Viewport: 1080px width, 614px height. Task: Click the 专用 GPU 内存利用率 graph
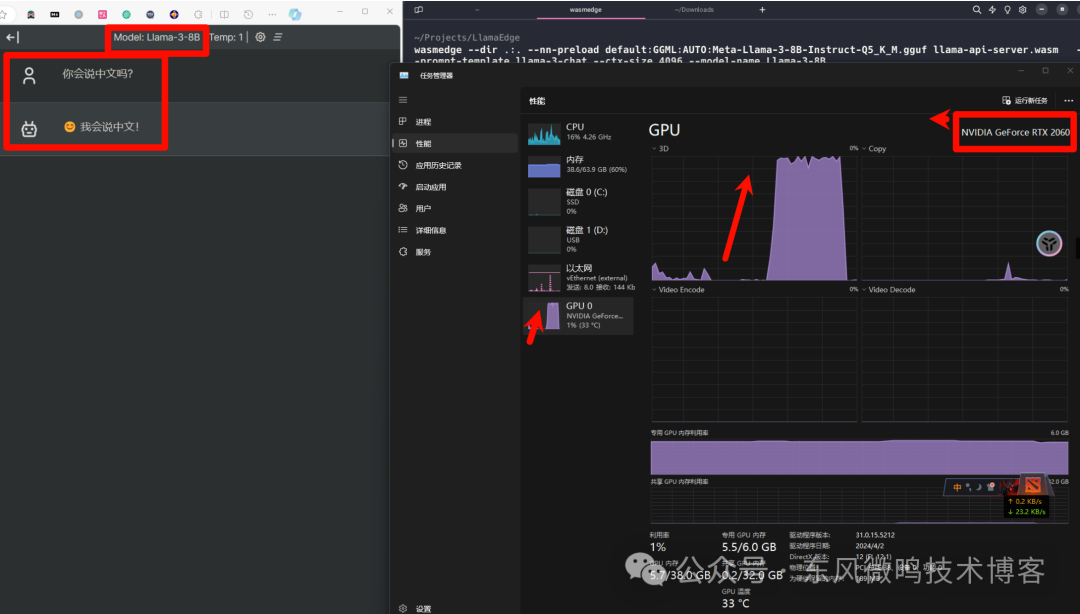point(859,457)
